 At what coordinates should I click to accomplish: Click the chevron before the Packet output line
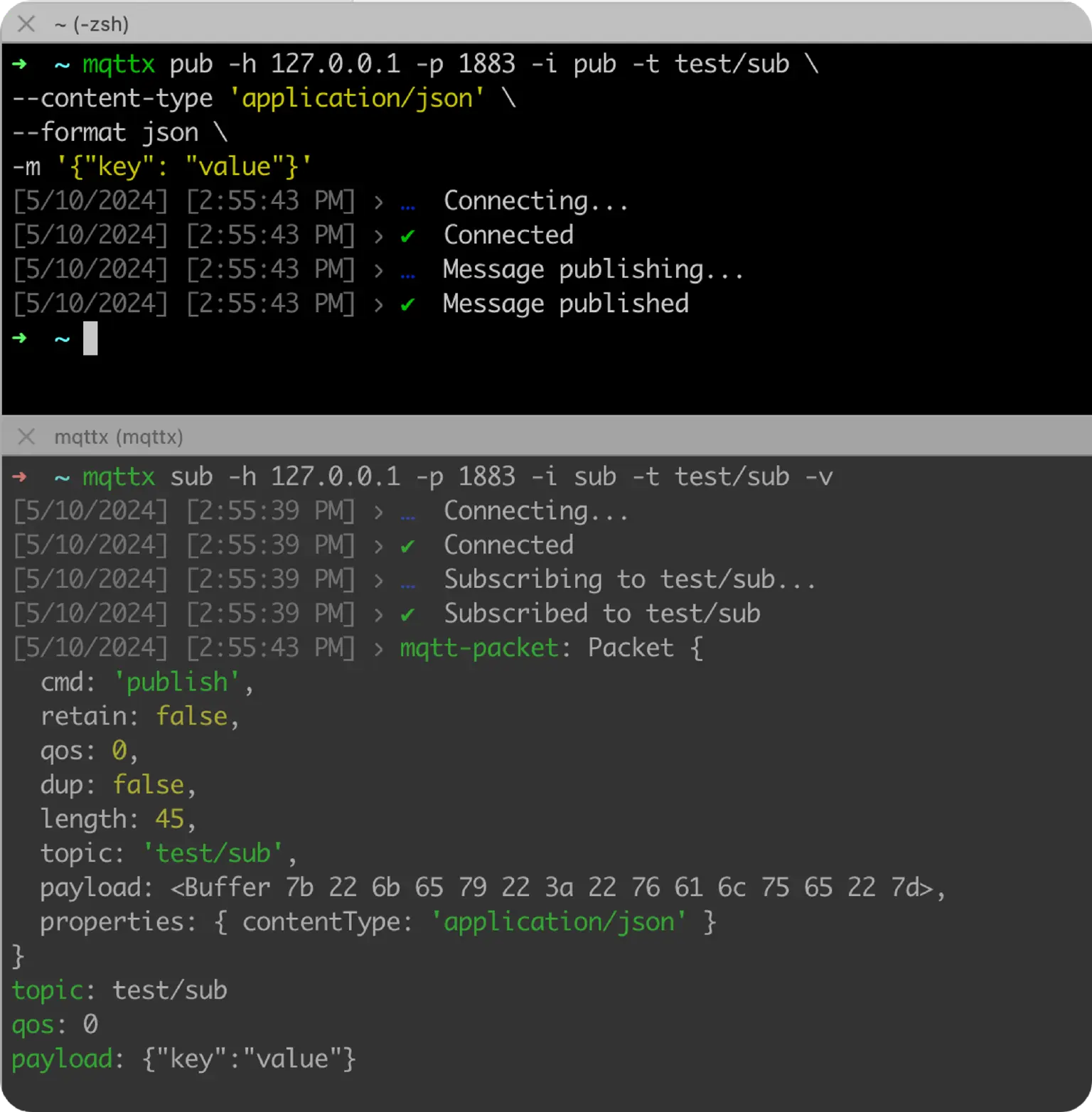pyautogui.click(x=378, y=648)
